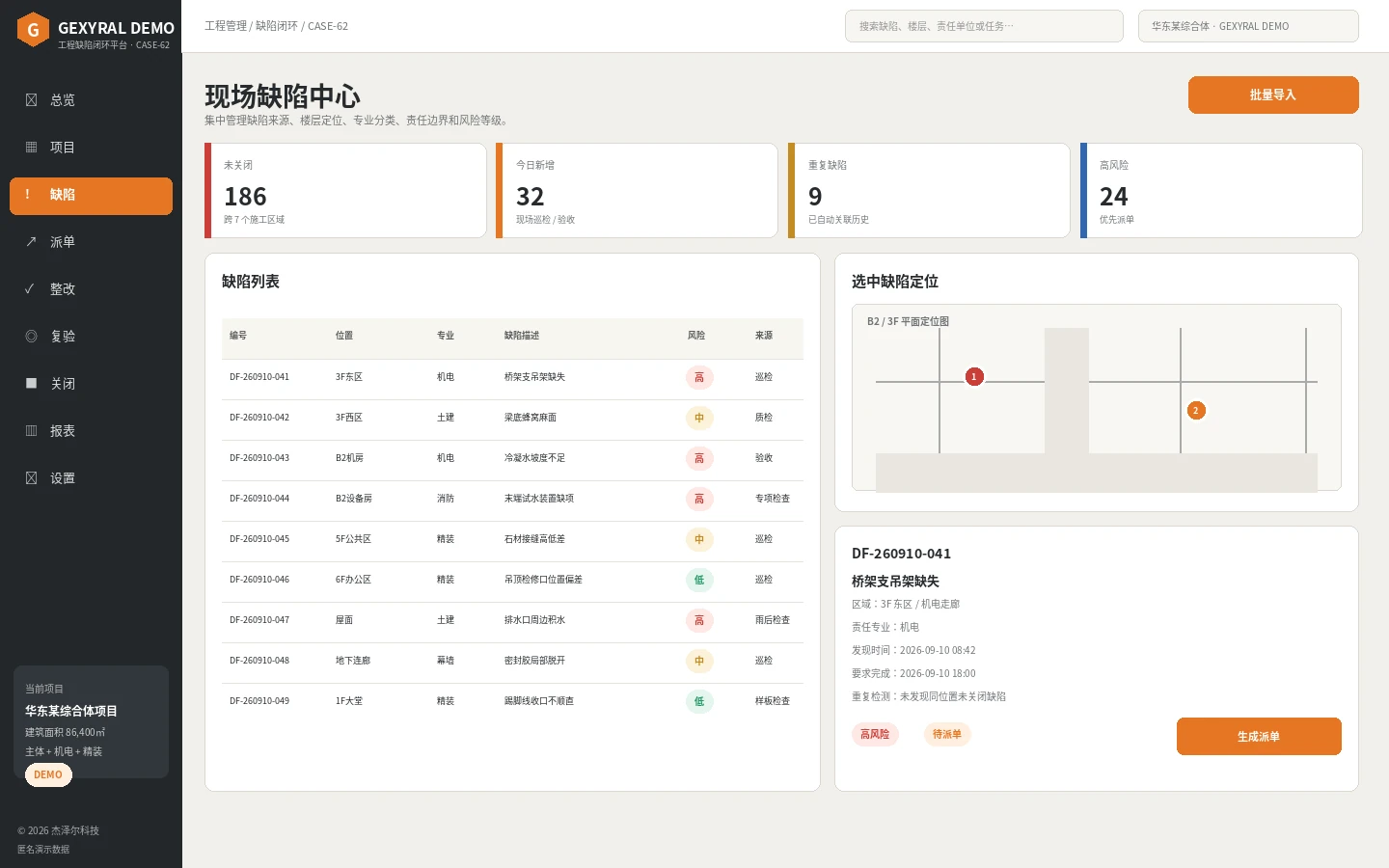Select the 复验 circle icon item
The height and width of the screenshot is (868, 1389).
31,337
